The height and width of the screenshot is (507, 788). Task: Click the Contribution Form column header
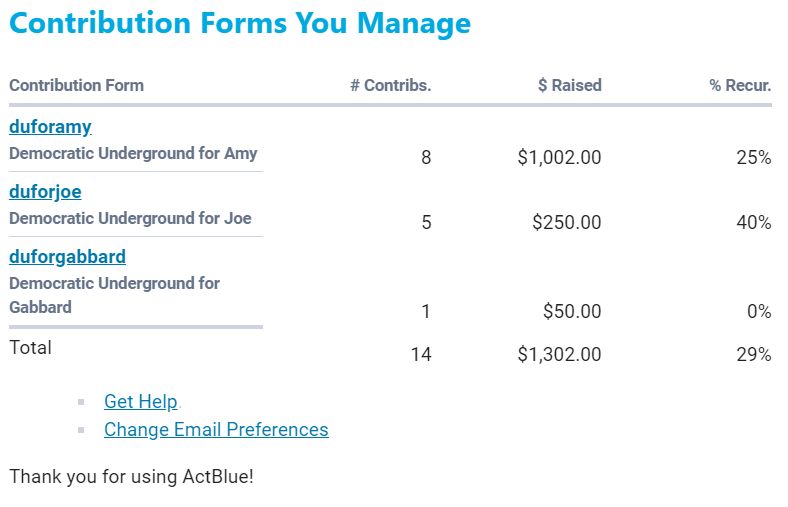pos(76,86)
